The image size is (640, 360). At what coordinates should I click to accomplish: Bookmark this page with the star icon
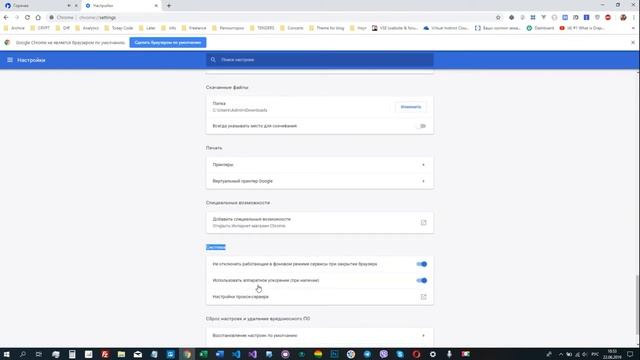498,18
